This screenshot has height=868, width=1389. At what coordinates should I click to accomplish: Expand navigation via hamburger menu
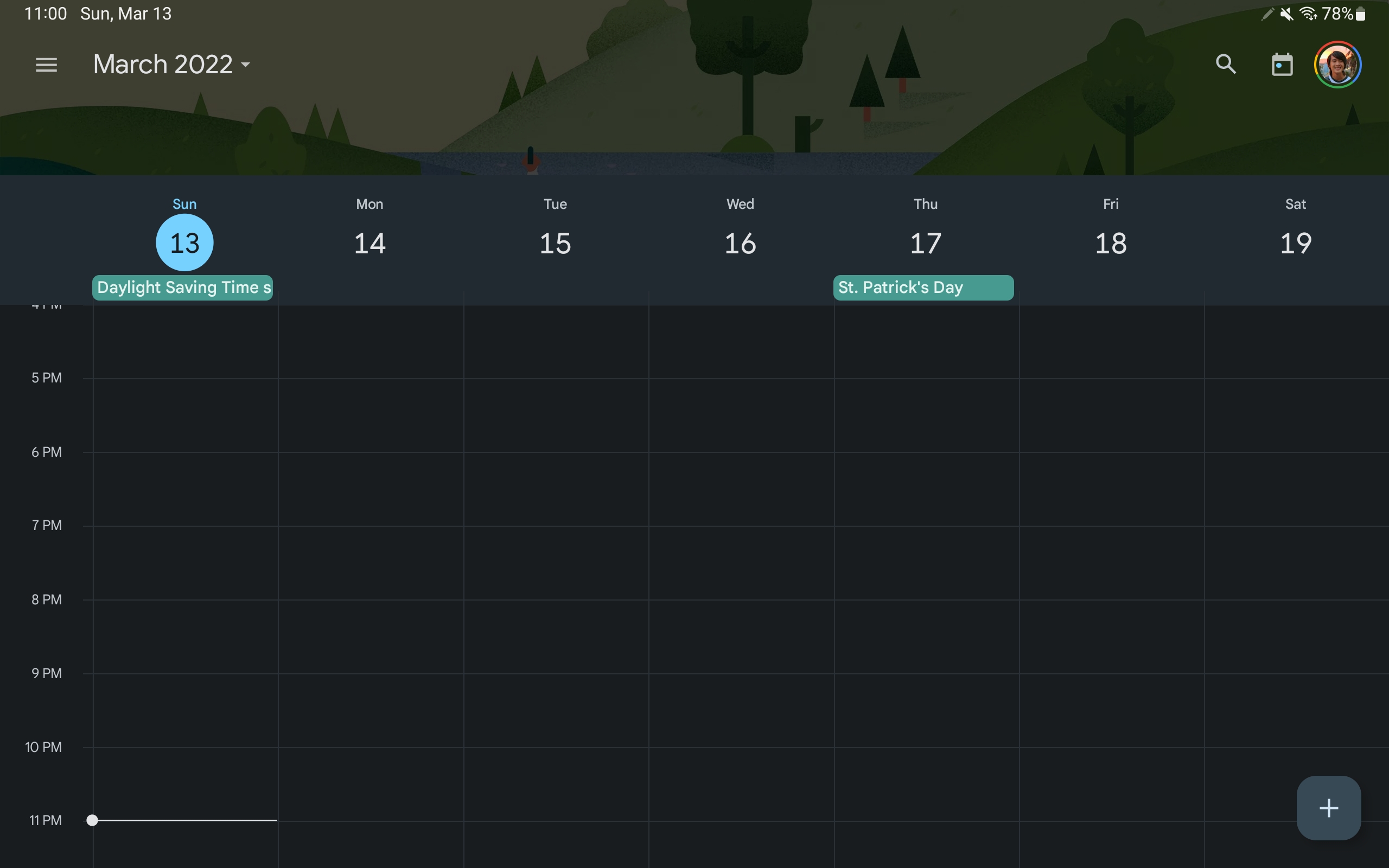(46, 64)
